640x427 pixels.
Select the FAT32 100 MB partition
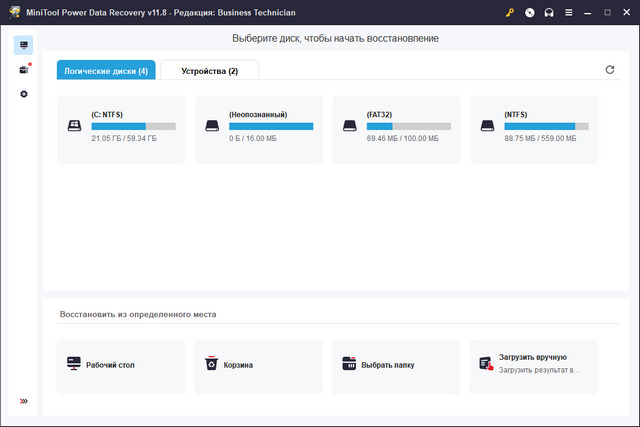coord(396,130)
